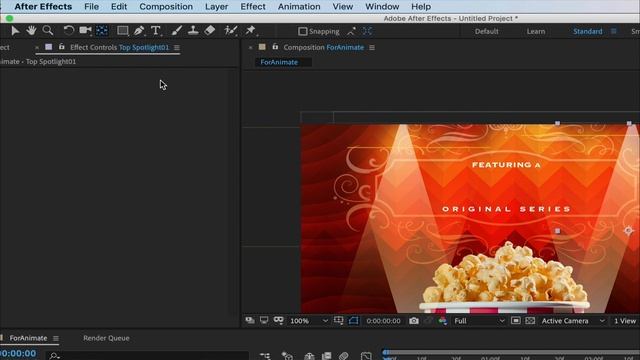Select the Selection arrow tool

15,31
